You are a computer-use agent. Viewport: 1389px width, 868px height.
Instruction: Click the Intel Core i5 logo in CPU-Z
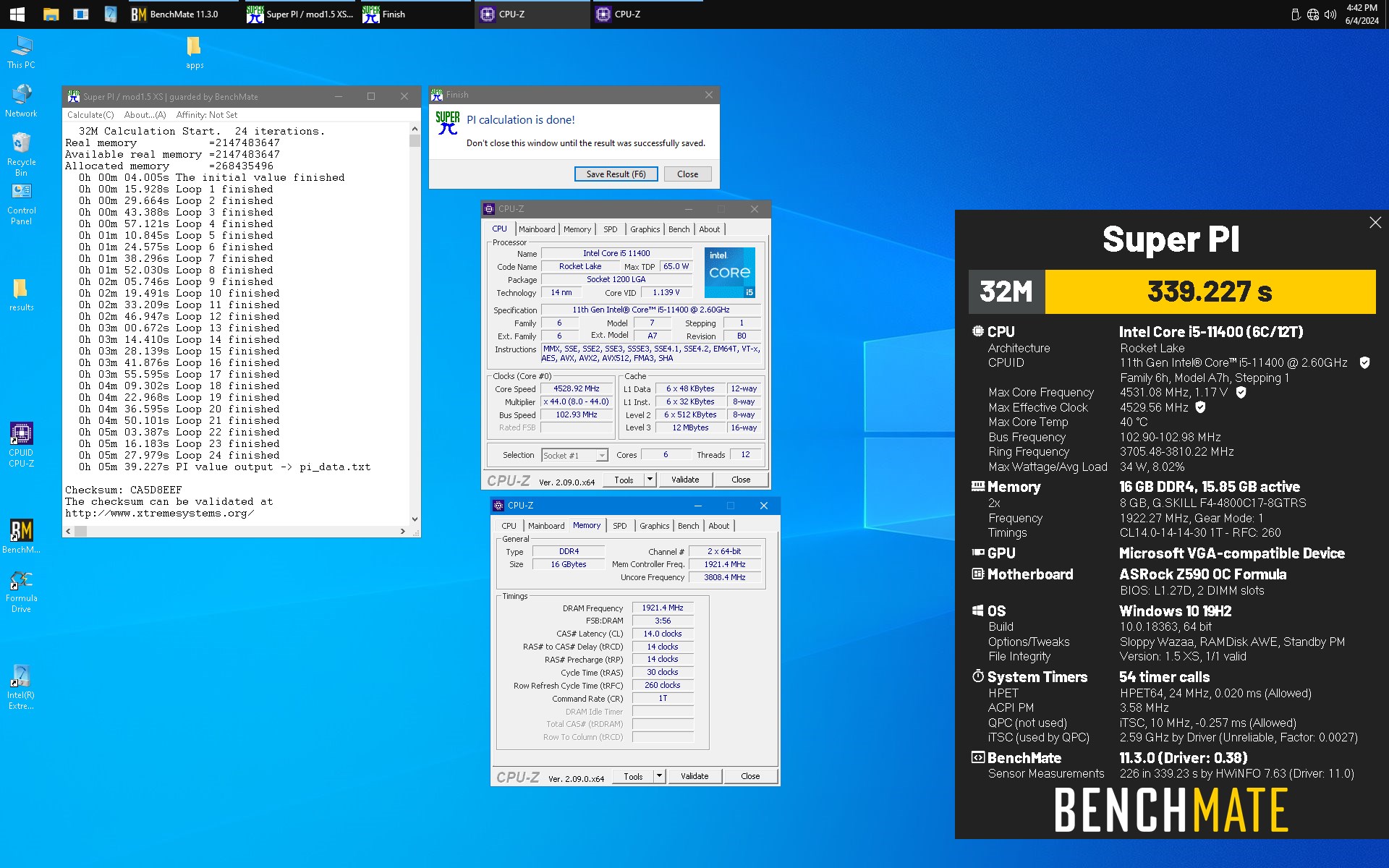coord(730,273)
